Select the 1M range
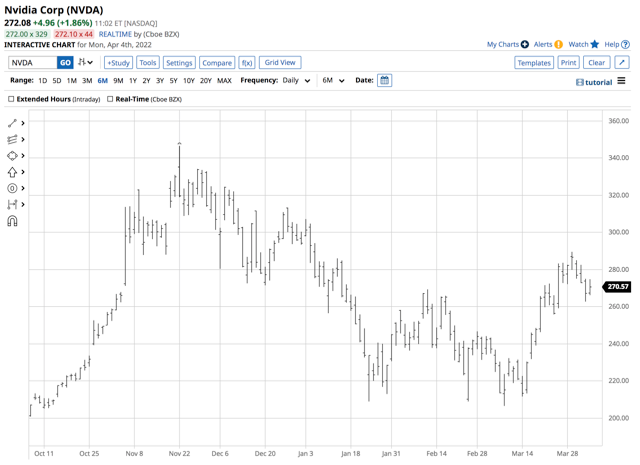 pos(72,80)
